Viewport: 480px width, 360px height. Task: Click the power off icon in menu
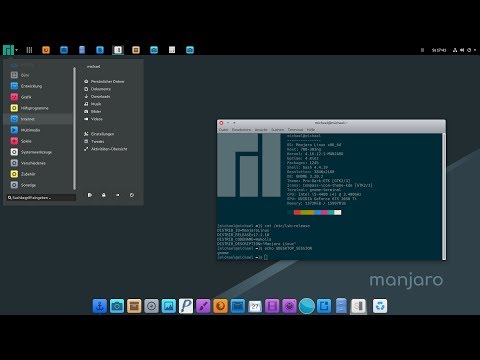[132, 195]
